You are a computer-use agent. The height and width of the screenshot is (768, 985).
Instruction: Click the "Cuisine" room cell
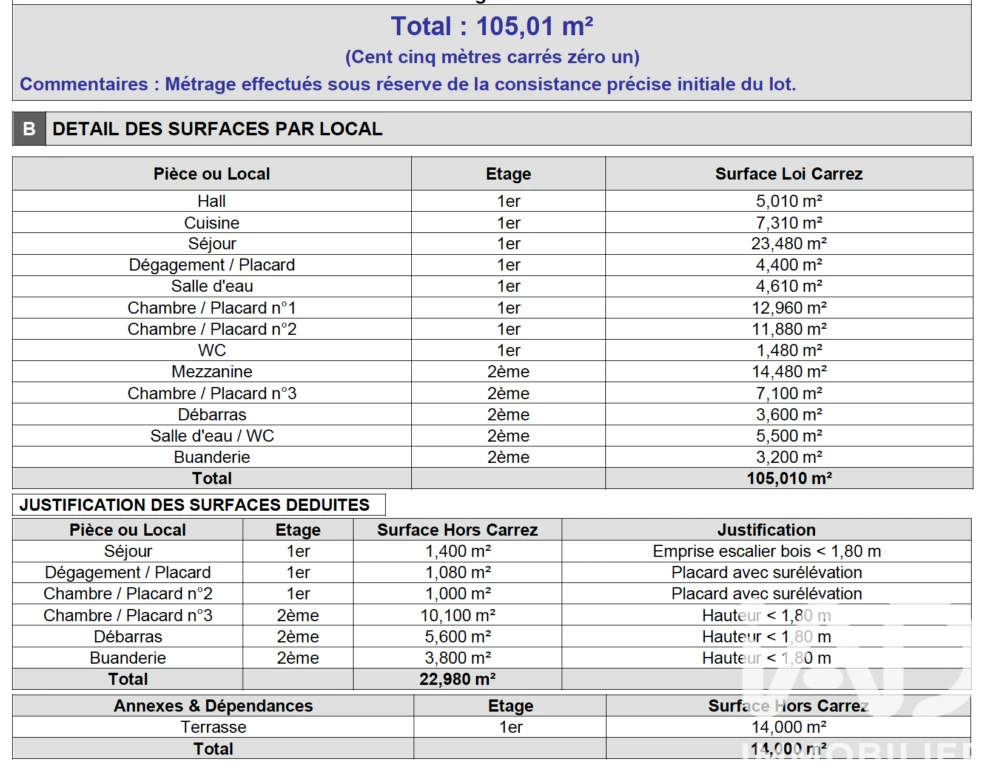(212, 223)
